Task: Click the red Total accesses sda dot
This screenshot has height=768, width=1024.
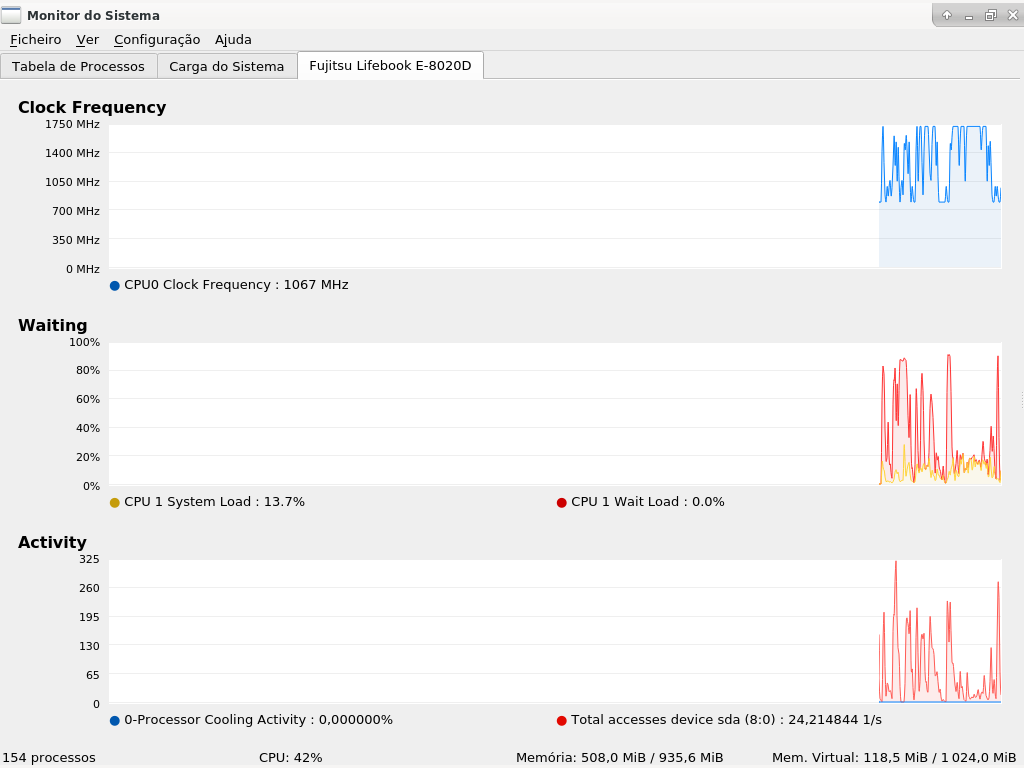Action: [562, 720]
